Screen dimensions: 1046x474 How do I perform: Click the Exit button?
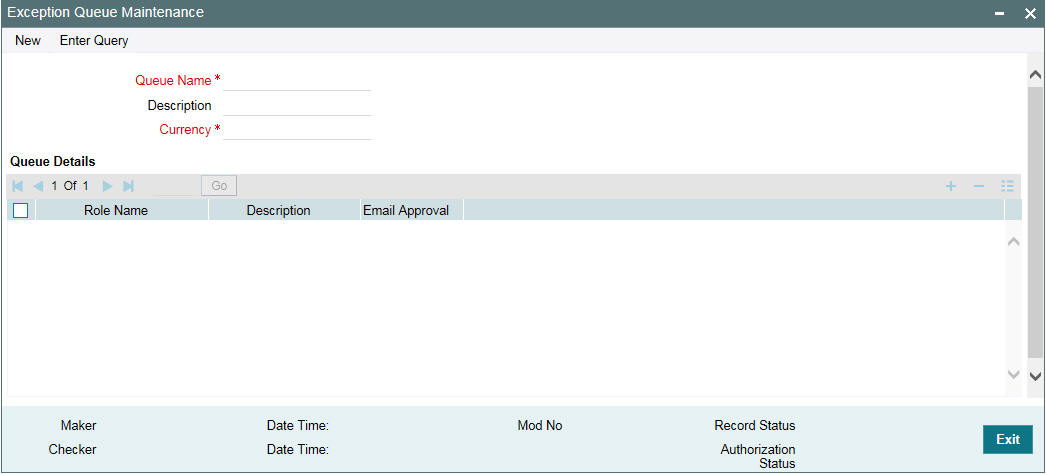(1008, 439)
